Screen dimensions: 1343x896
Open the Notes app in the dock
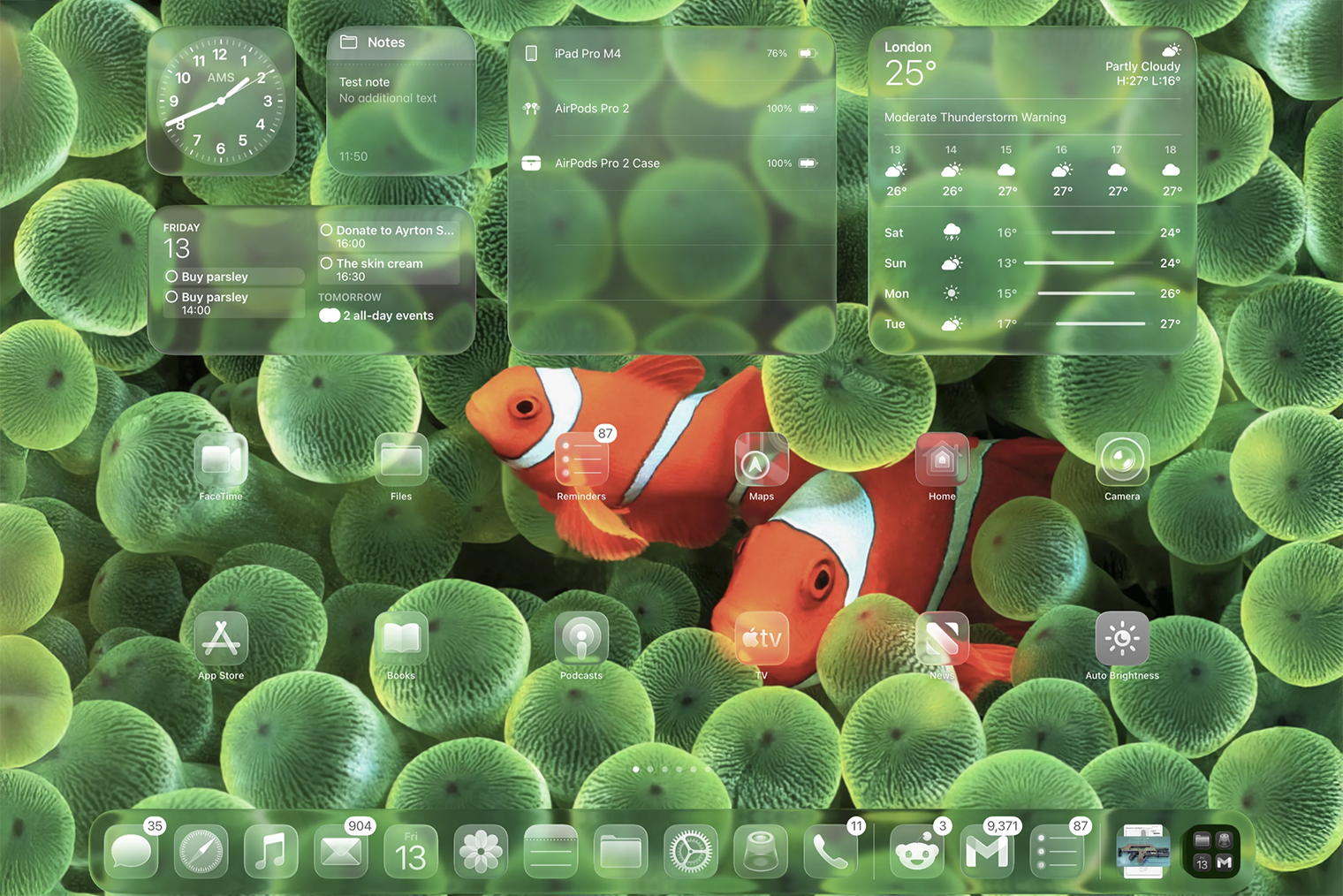pyautogui.click(x=550, y=852)
